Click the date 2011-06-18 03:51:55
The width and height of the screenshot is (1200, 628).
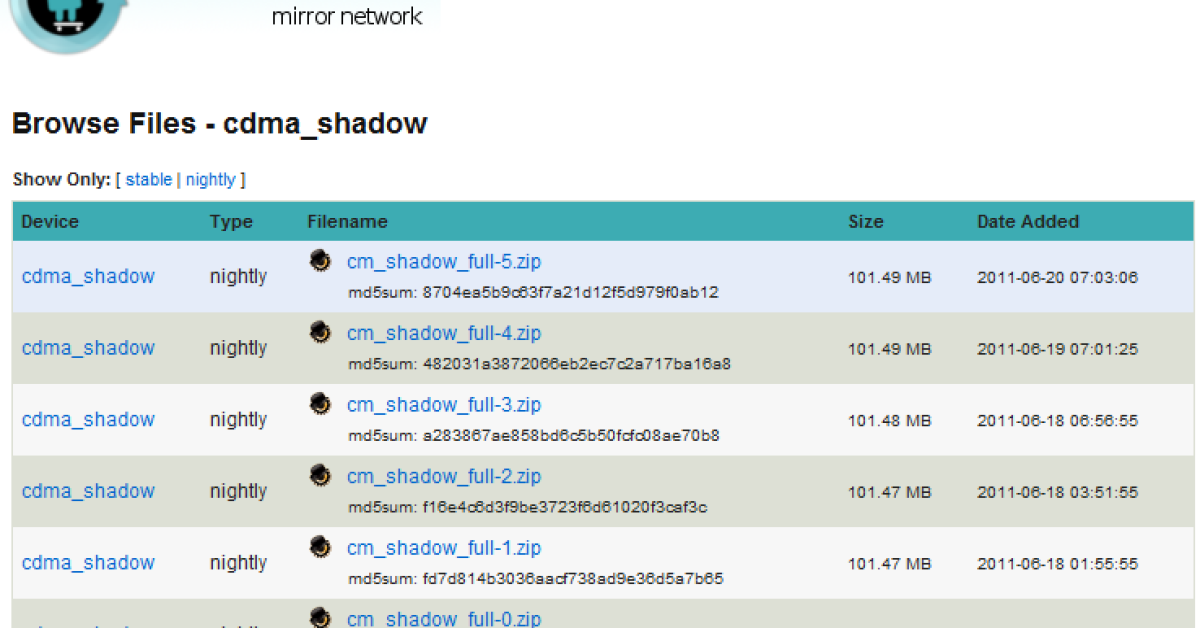click(1057, 493)
